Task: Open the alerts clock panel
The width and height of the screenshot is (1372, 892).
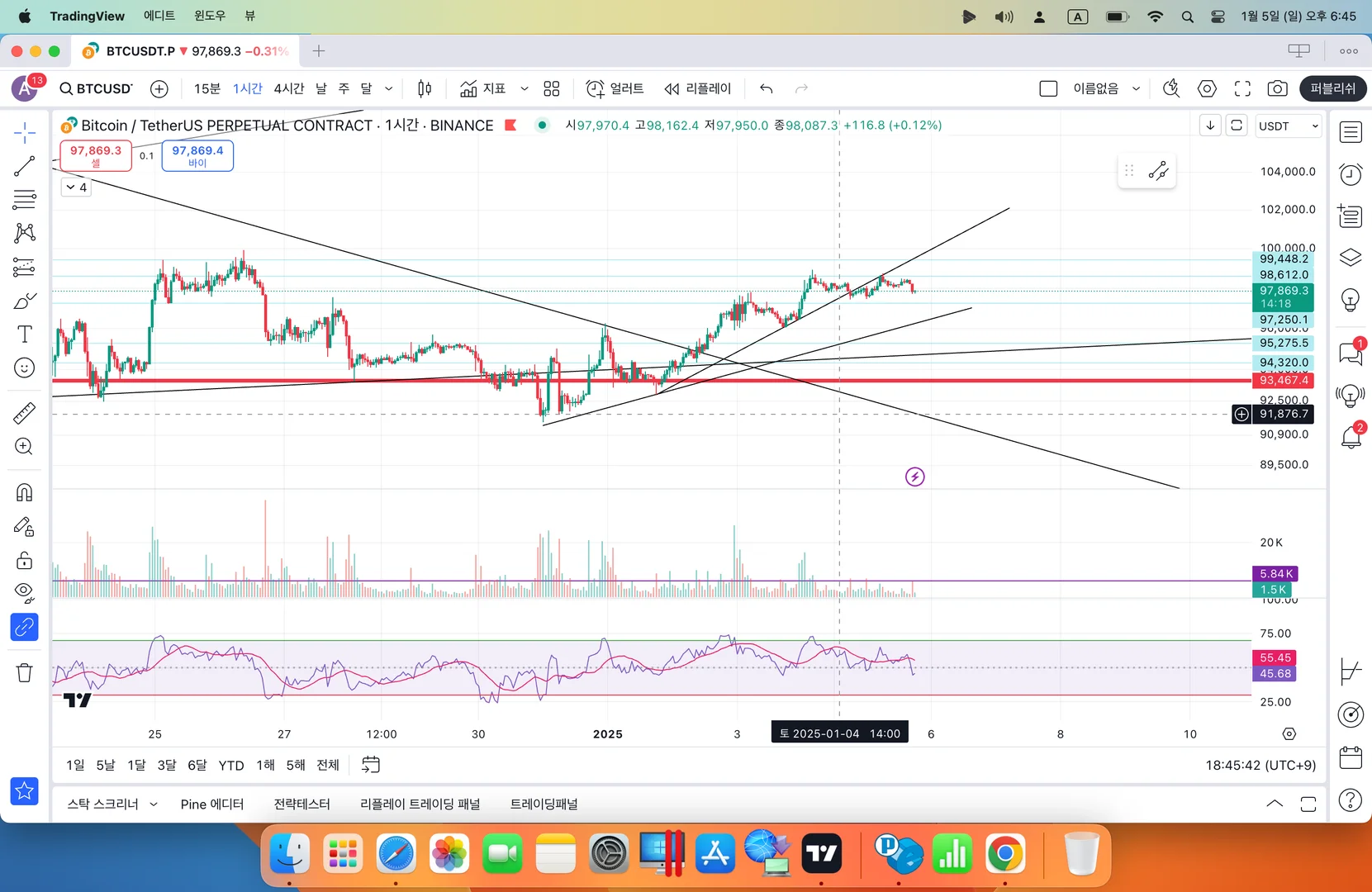Action: [x=1351, y=174]
